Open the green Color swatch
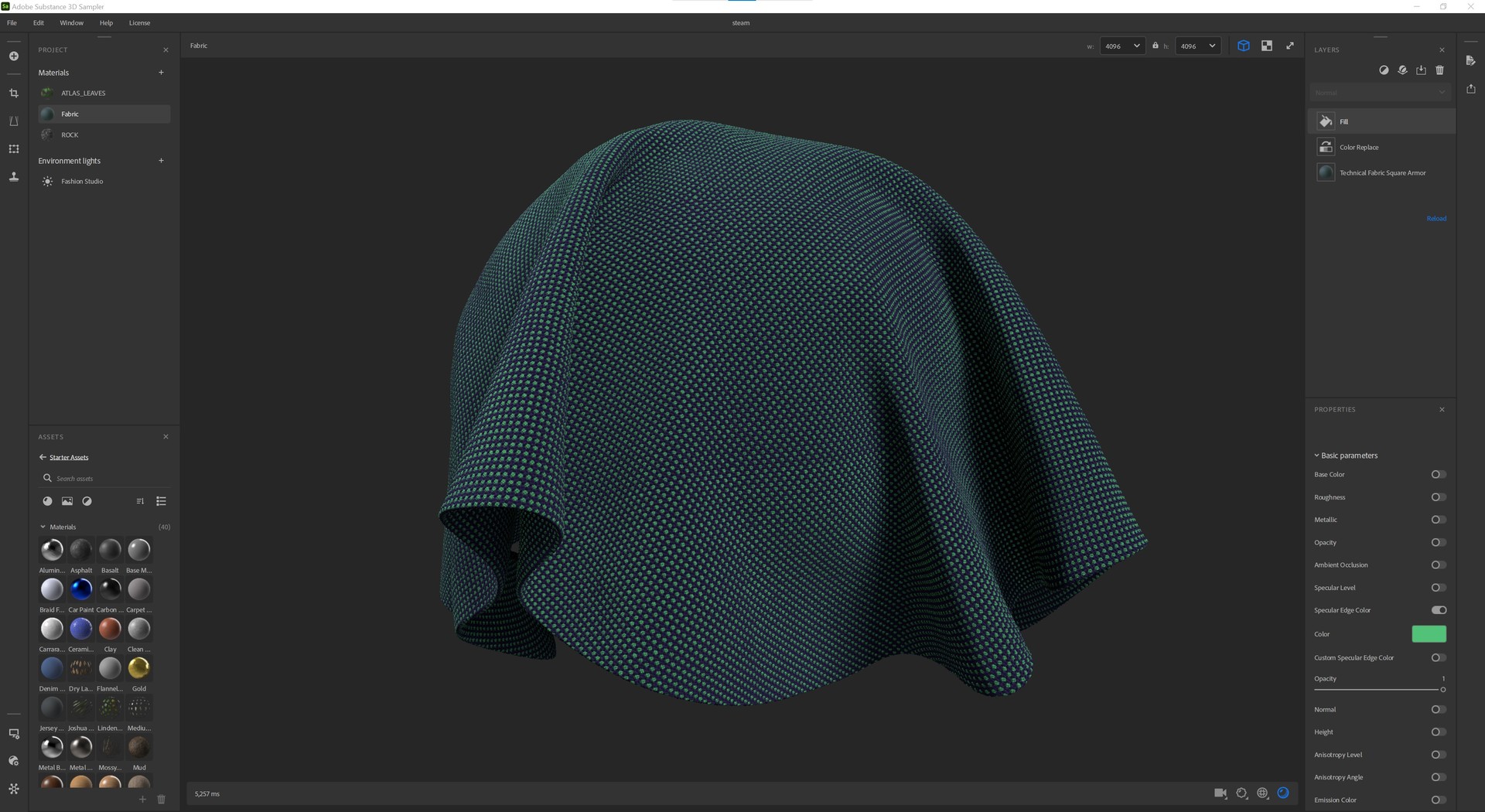Viewport: 1485px width, 812px height. coord(1429,634)
